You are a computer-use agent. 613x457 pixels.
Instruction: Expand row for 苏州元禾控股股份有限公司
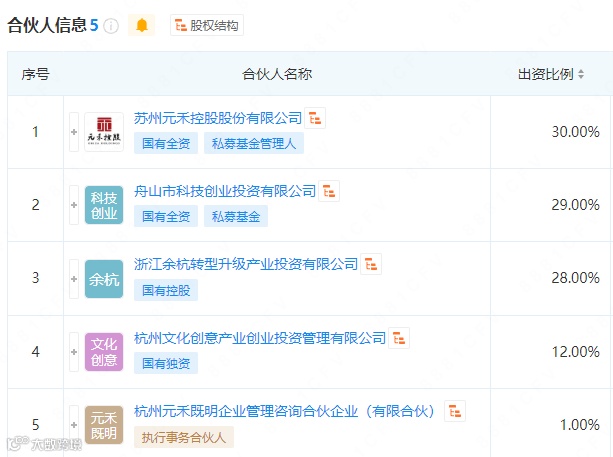click(74, 132)
